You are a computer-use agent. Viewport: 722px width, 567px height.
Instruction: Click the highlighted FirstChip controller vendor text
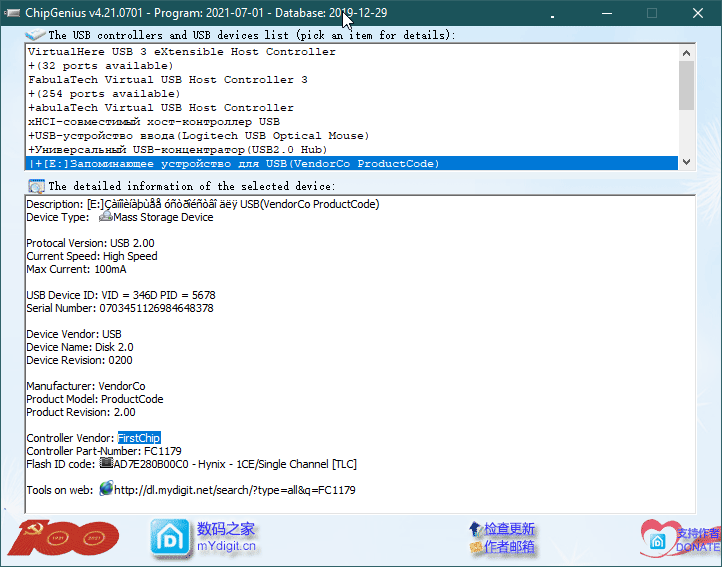click(139, 438)
